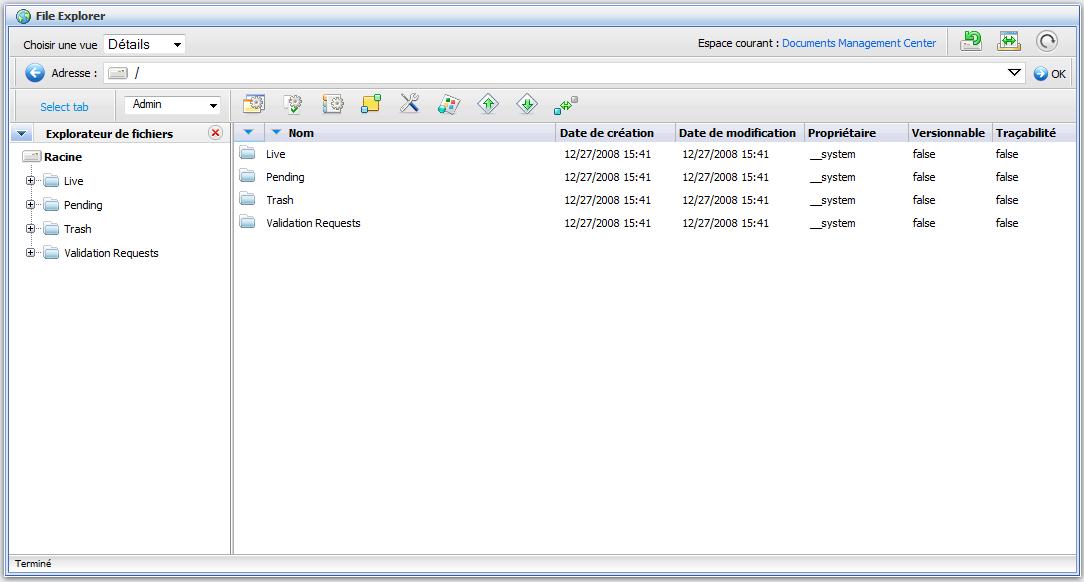
Task: Click the __system owner in the Live row
Action: coord(832,154)
